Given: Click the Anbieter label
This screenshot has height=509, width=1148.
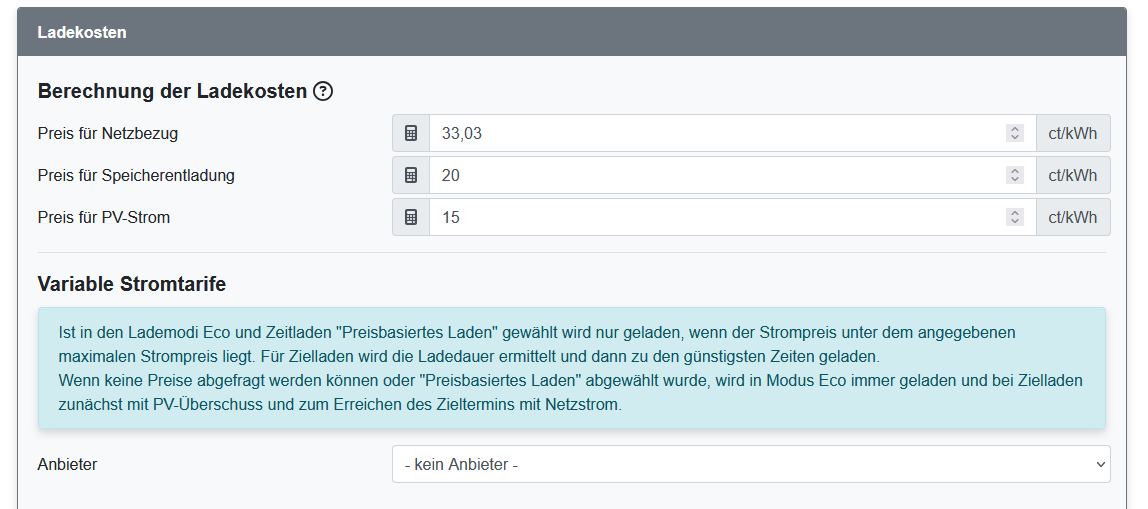Looking at the screenshot, I should coord(67,464).
